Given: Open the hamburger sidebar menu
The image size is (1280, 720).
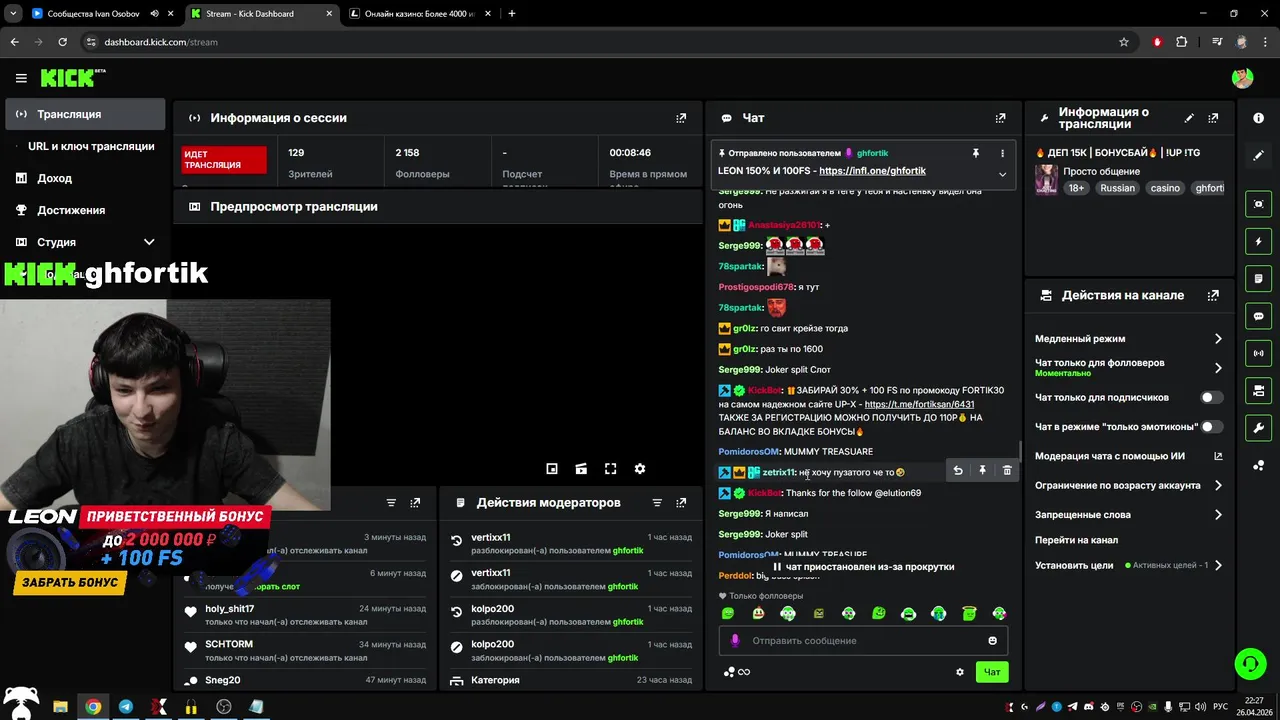Looking at the screenshot, I should click(x=21, y=78).
